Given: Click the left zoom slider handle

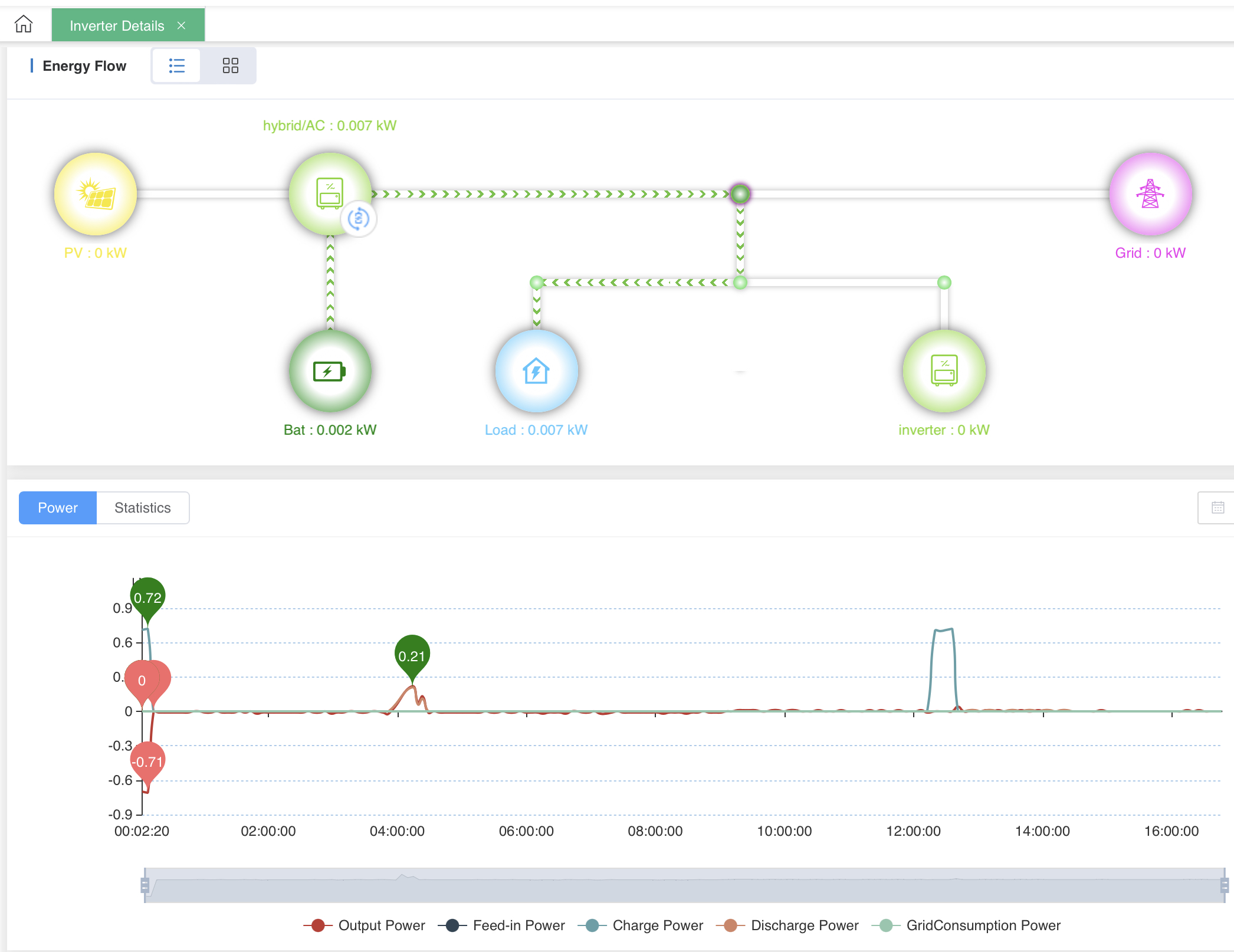Looking at the screenshot, I should [x=145, y=885].
